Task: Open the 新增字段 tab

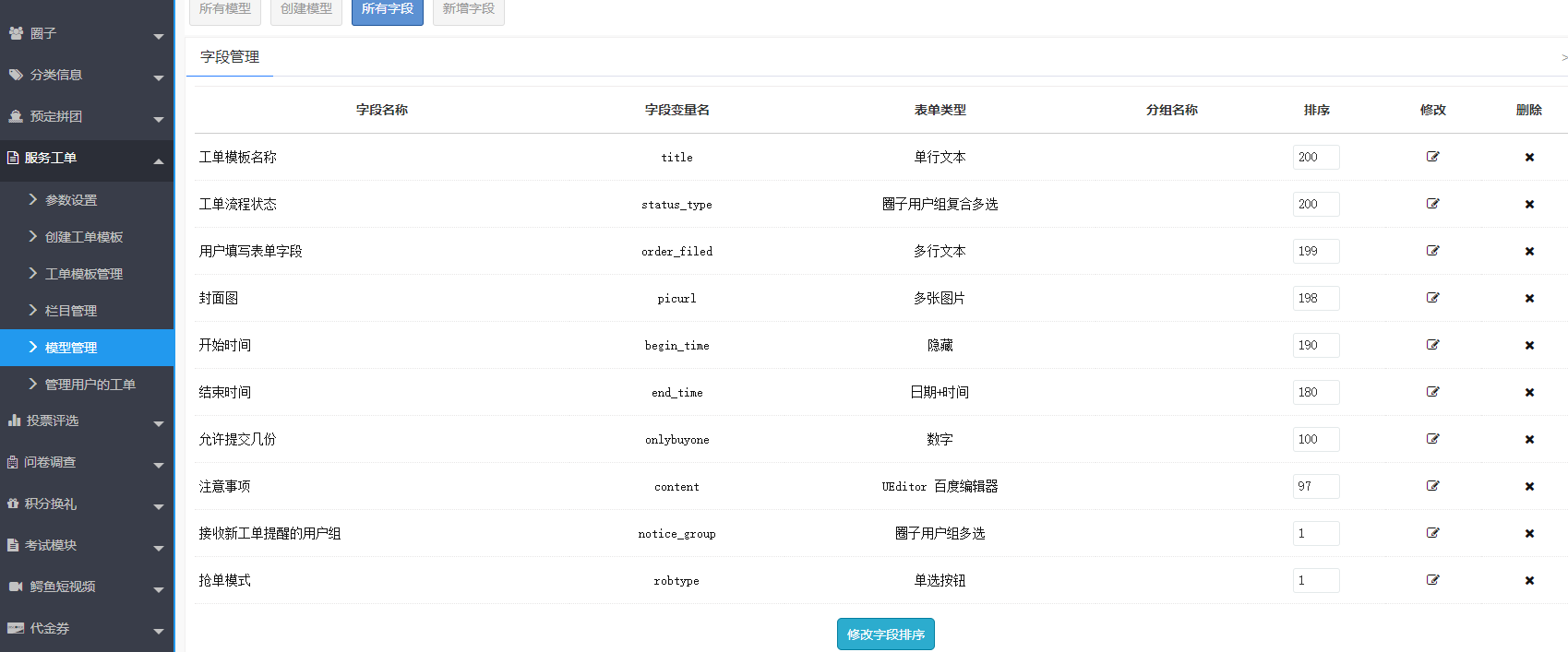Action: pos(468,9)
